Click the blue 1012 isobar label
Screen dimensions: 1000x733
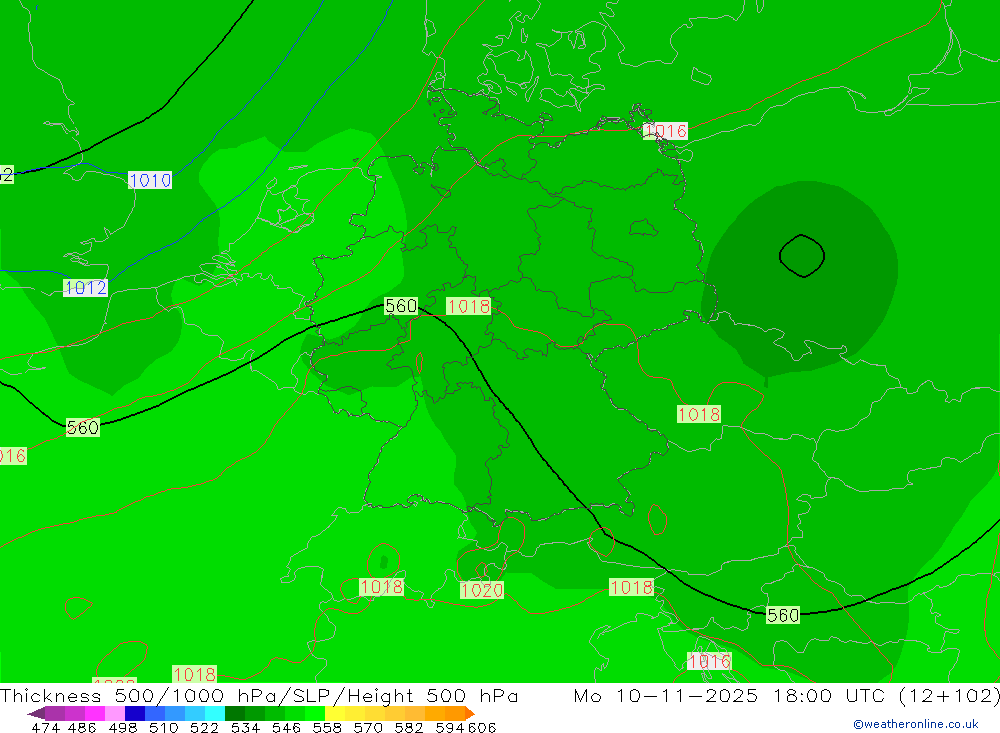pos(85,288)
